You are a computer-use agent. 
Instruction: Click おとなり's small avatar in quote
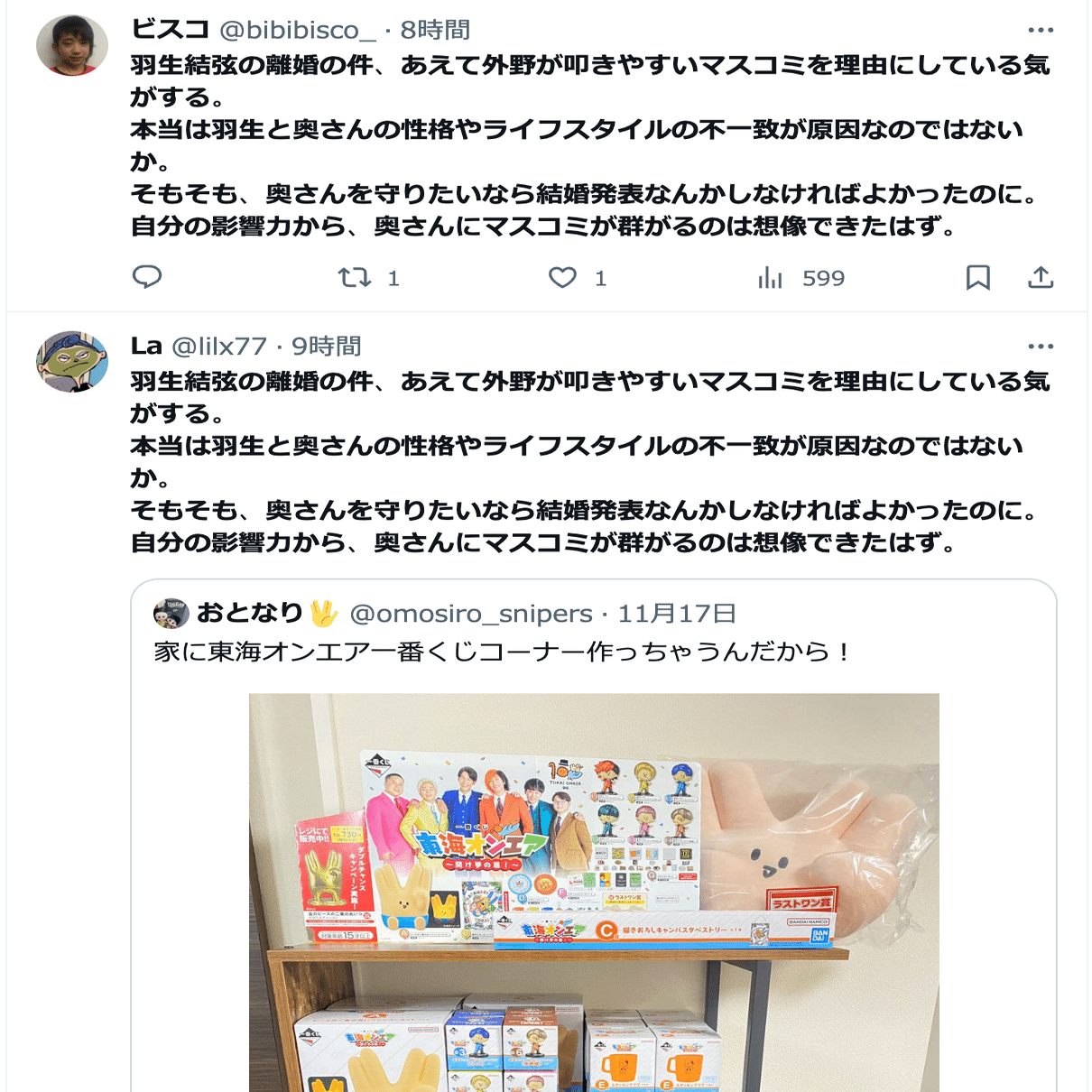171,614
